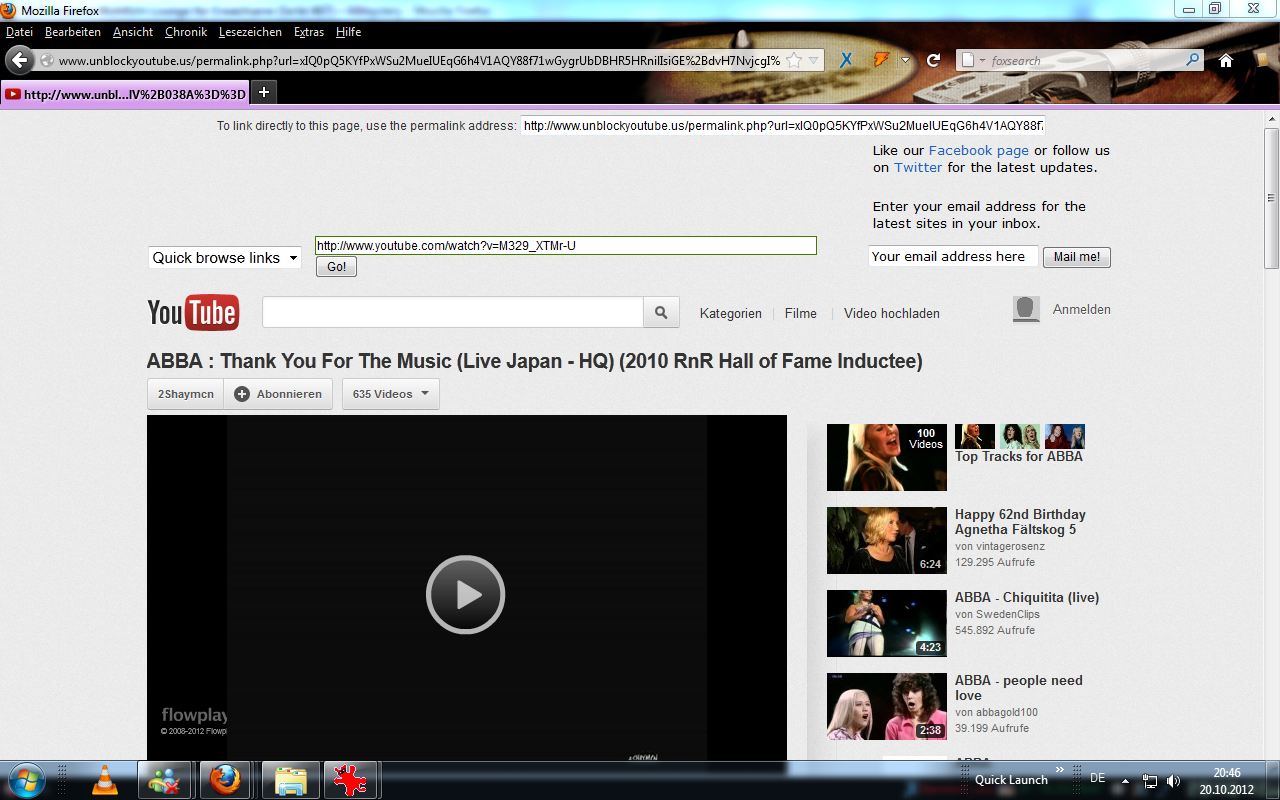Open the Extras menu
Image resolution: width=1280 pixels, height=800 pixels.
309,32
